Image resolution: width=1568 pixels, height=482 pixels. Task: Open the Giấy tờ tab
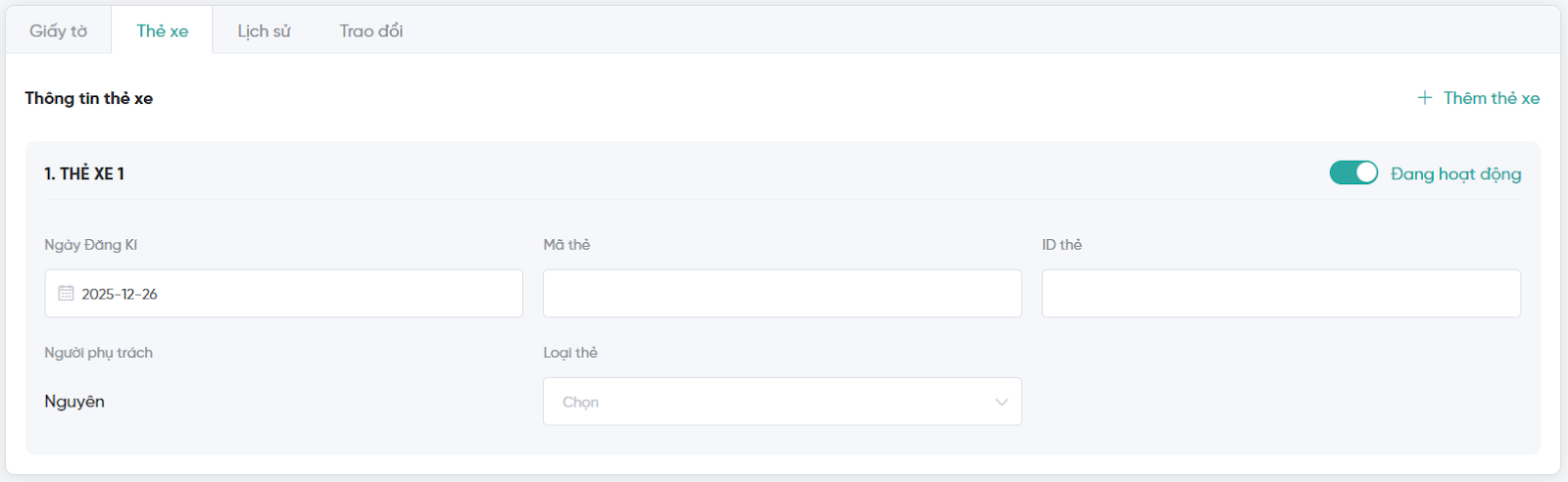click(59, 31)
